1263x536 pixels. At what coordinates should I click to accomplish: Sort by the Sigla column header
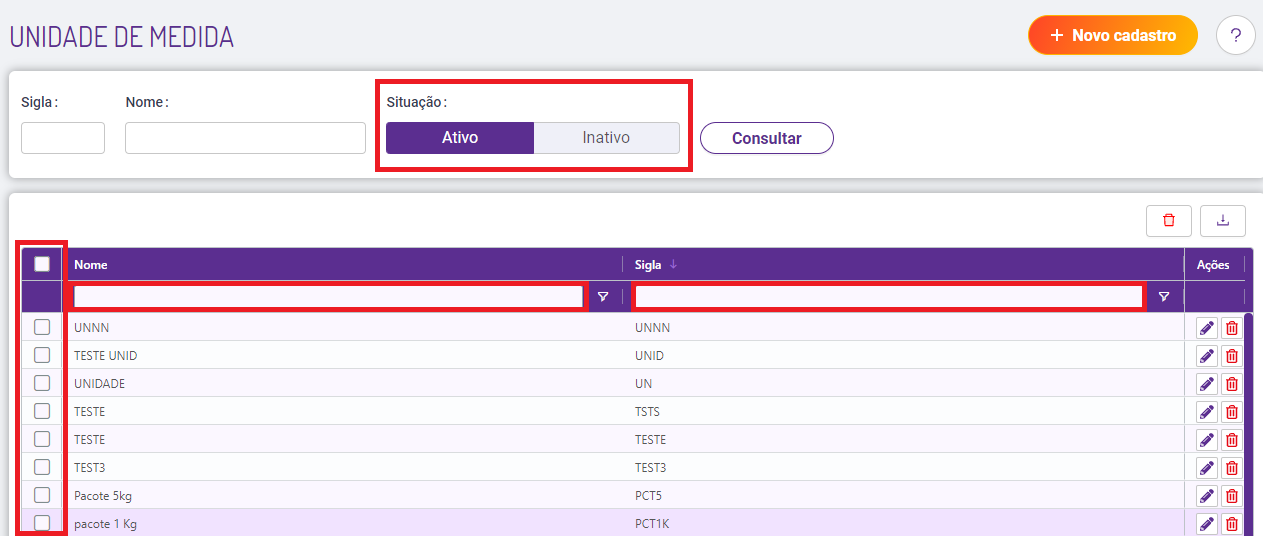[x=648, y=265]
